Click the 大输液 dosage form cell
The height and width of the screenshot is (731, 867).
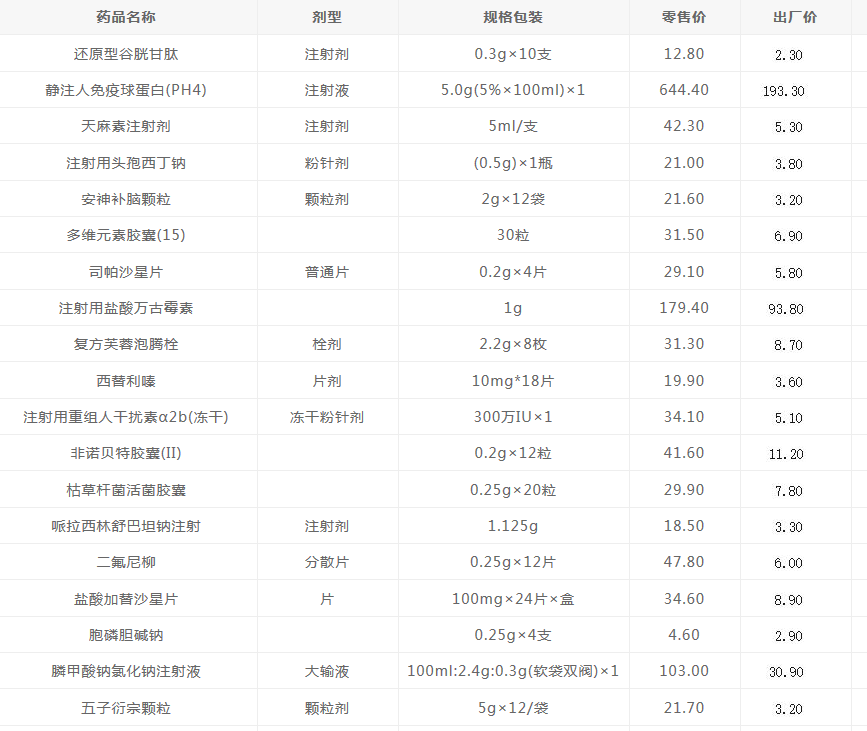tap(327, 671)
